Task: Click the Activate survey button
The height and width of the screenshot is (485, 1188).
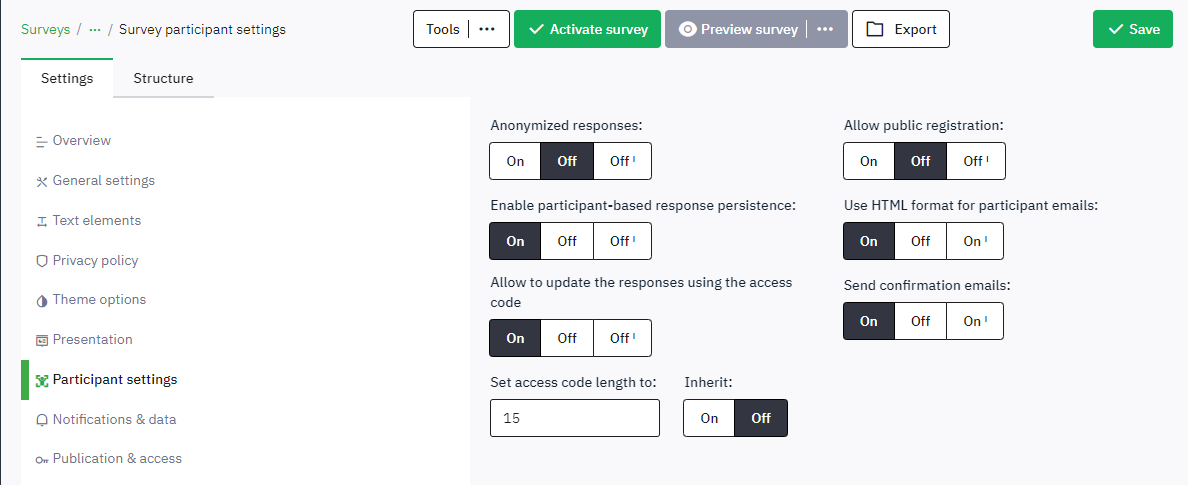Action: (x=587, y=29)
